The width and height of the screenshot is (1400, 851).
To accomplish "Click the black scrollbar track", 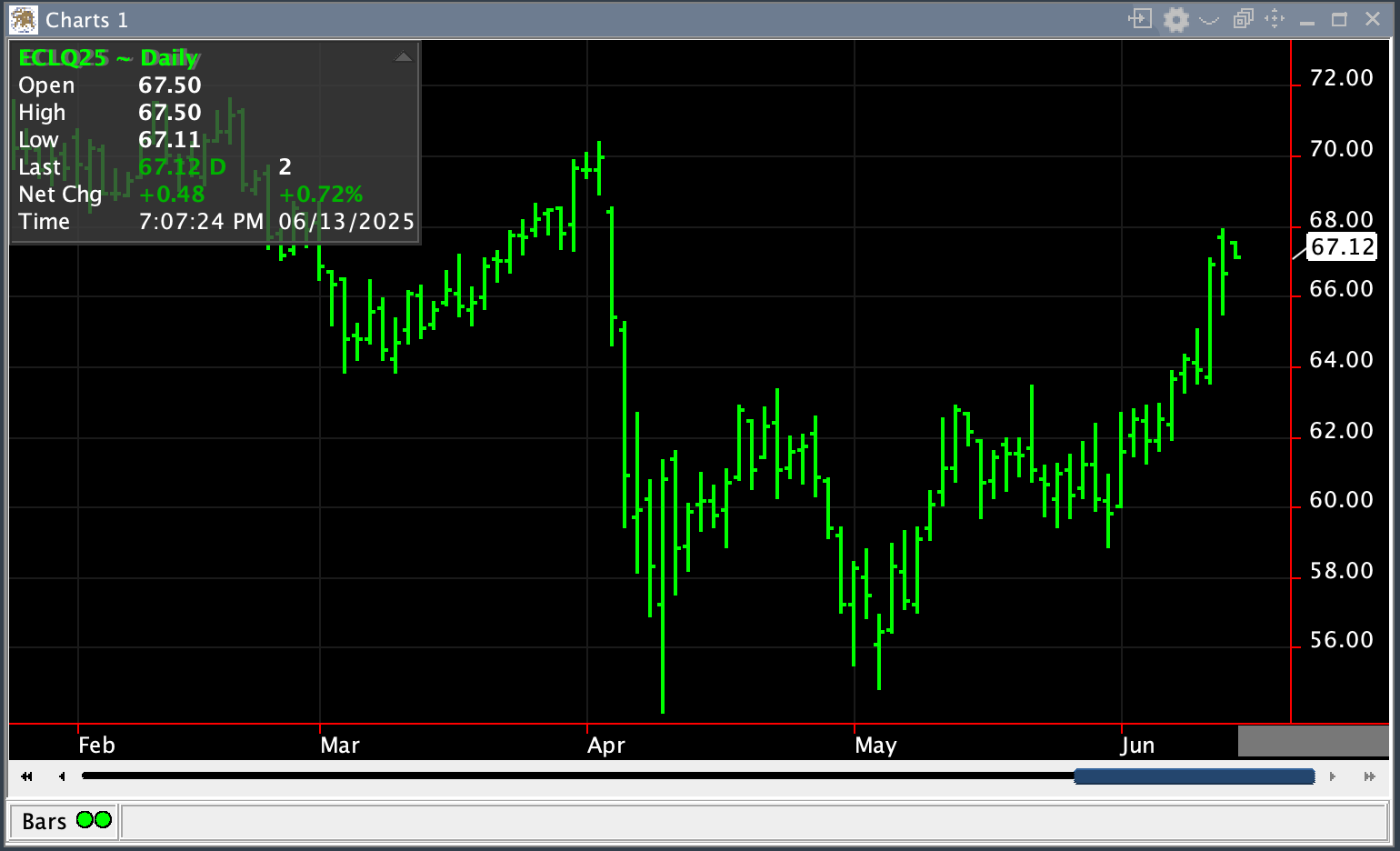I will 577,776.
